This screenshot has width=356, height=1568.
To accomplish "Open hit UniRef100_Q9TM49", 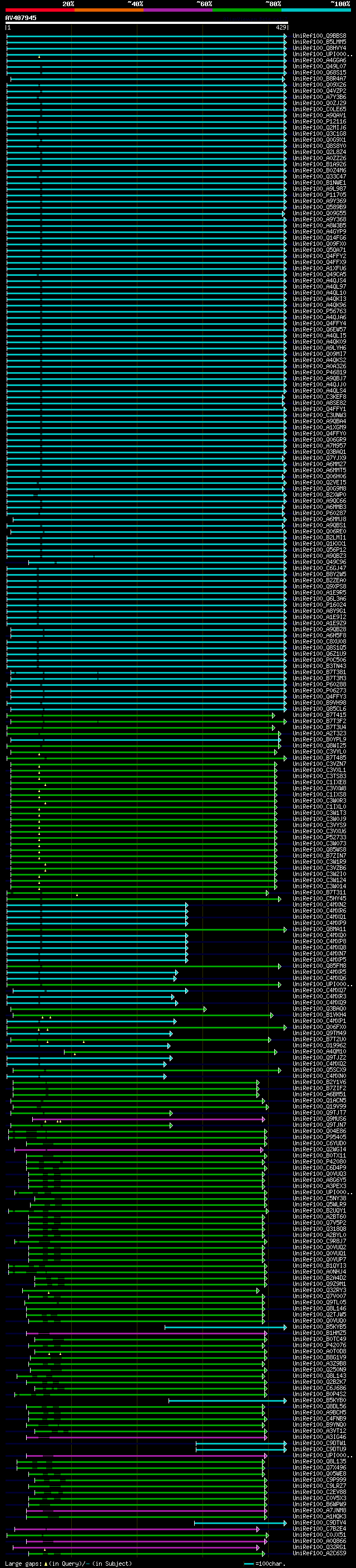I will pyautogui.click(x=319, y=1033).
